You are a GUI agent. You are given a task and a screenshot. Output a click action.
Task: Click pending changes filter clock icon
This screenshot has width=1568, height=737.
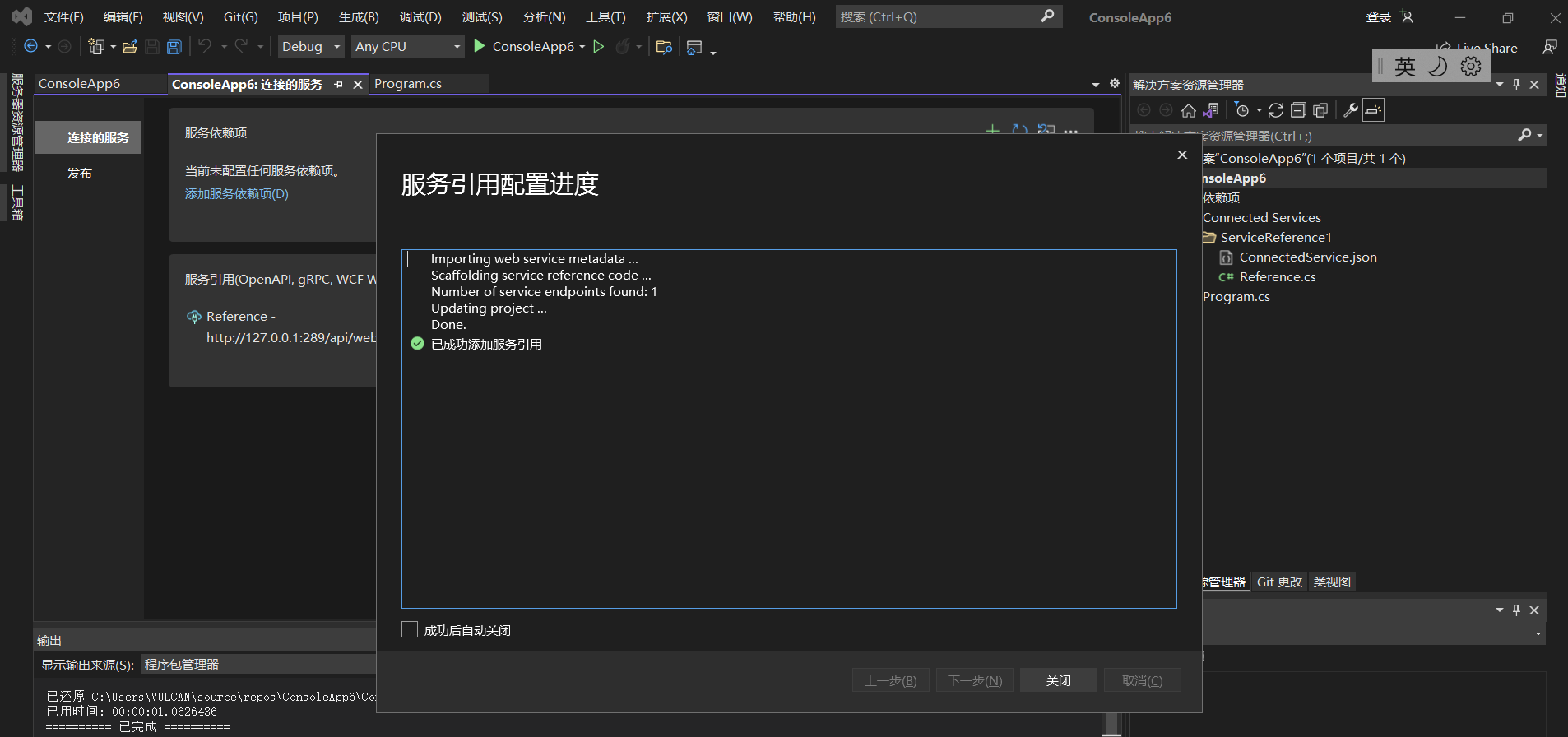pos(1242,110)
